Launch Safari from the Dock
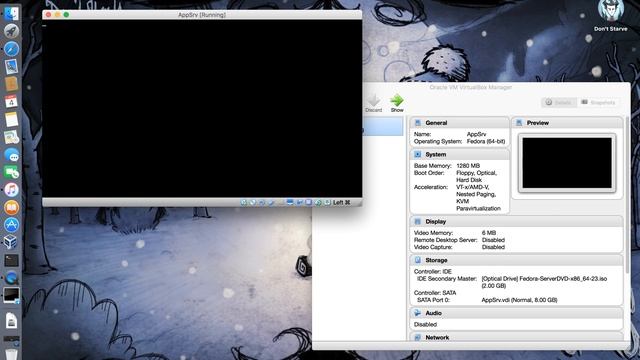640x360 pixels. [11, 49]
